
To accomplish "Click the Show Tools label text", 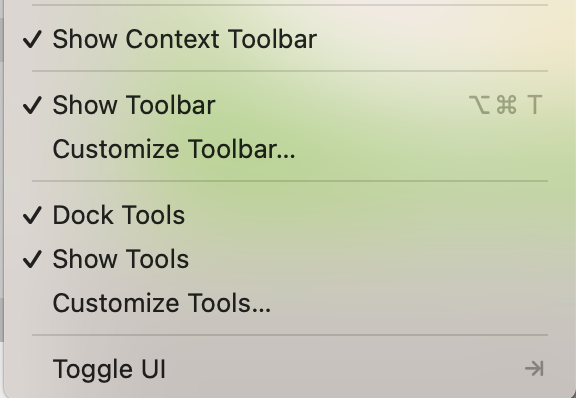I will click(121, 259).
